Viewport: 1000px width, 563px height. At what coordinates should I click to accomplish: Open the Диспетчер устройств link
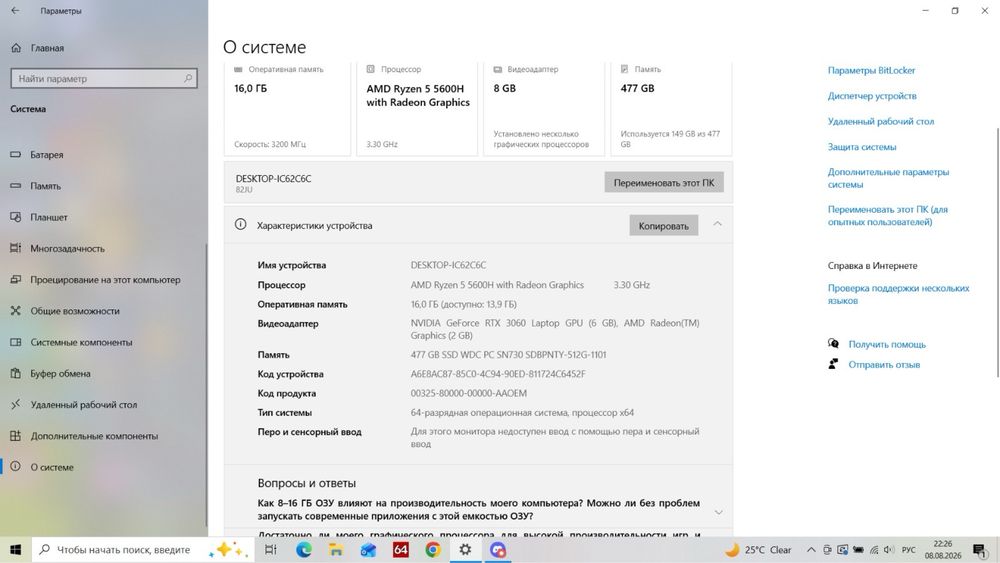click(x=872, y=96)
